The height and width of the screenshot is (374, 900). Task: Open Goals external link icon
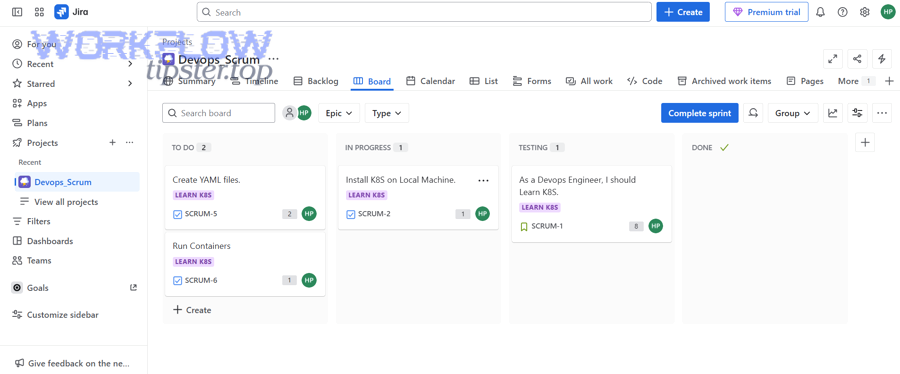tap(133, 287)
